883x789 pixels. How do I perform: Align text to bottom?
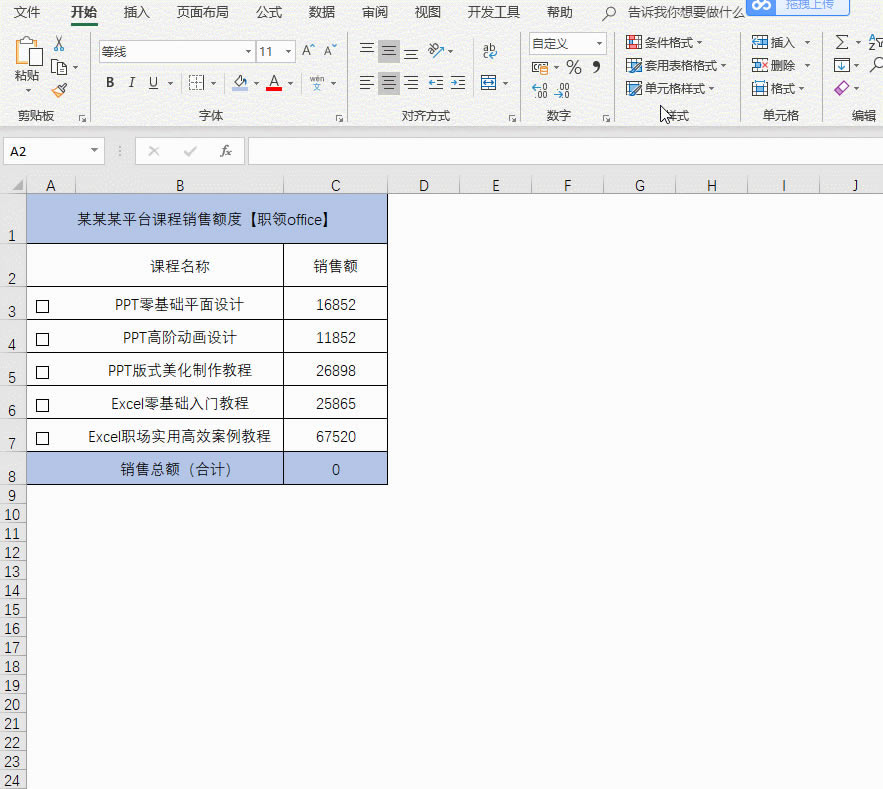411,52
